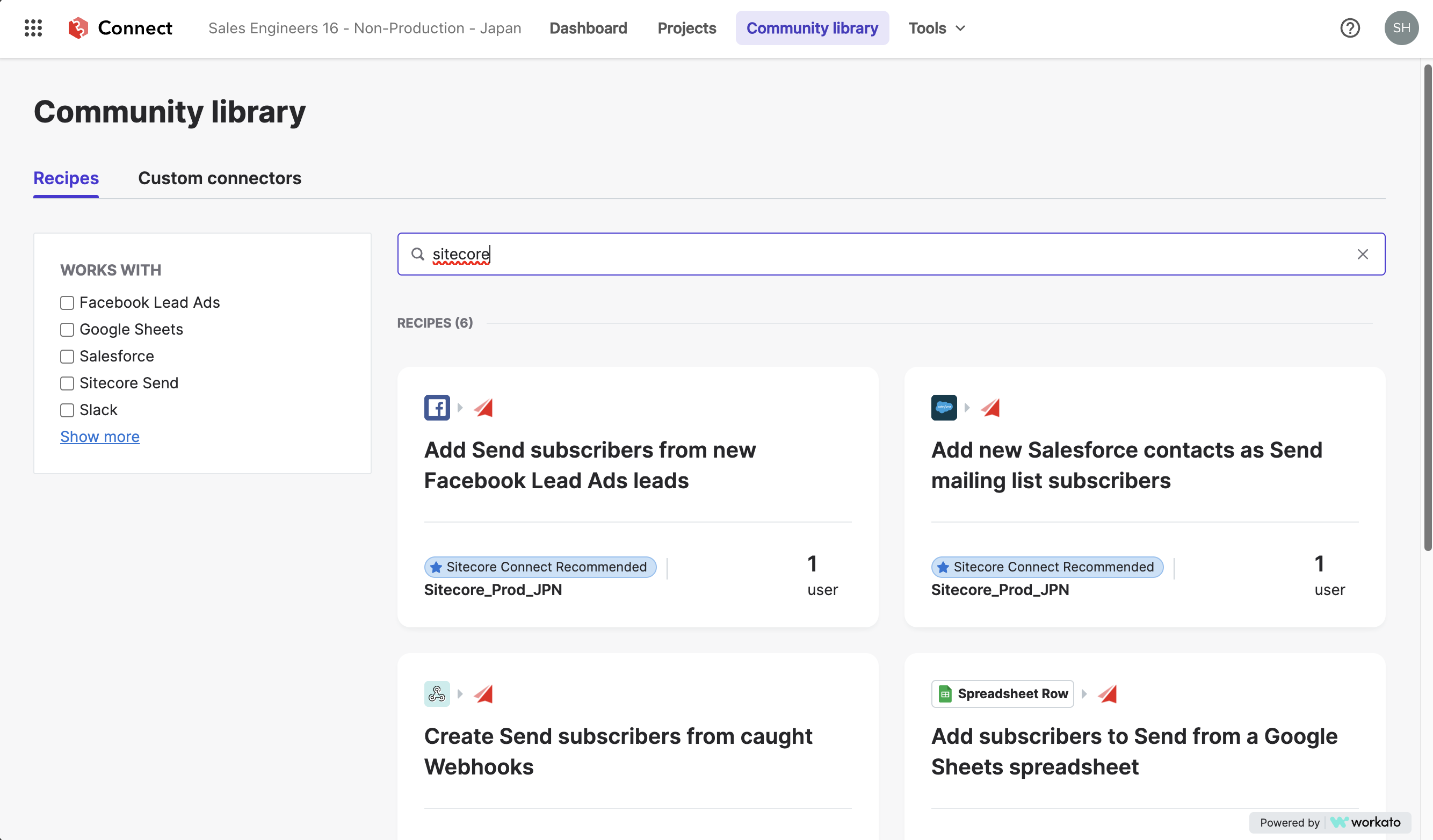Click the RECIPES (6) count heading
The width and height of the screenshot is (1433, 840).
pyautogui.click(x=435, y=323)
